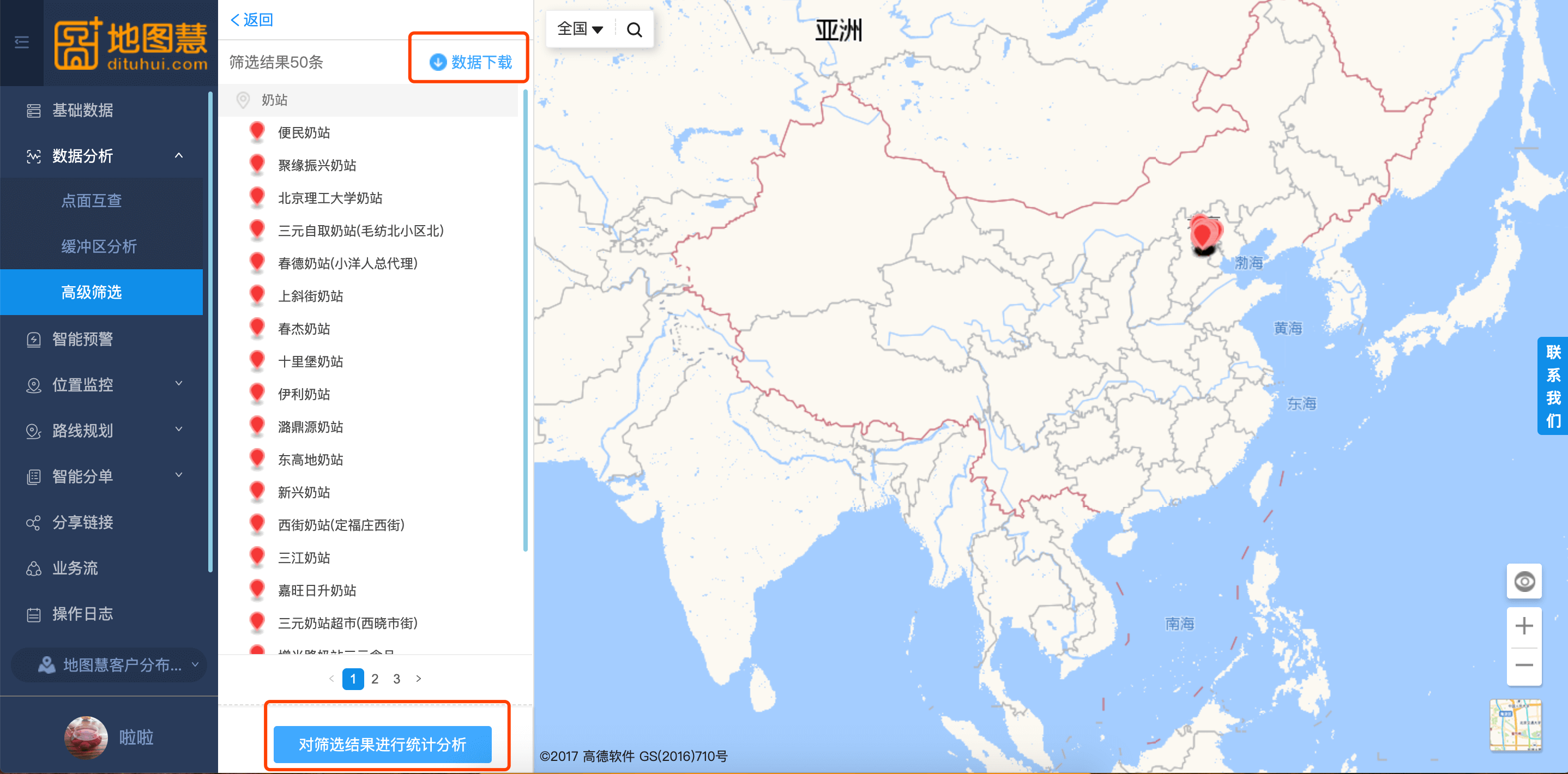Click the 返回 back link
The height and width of the screenshot is (774, 1568).
(x=251, y=20)
